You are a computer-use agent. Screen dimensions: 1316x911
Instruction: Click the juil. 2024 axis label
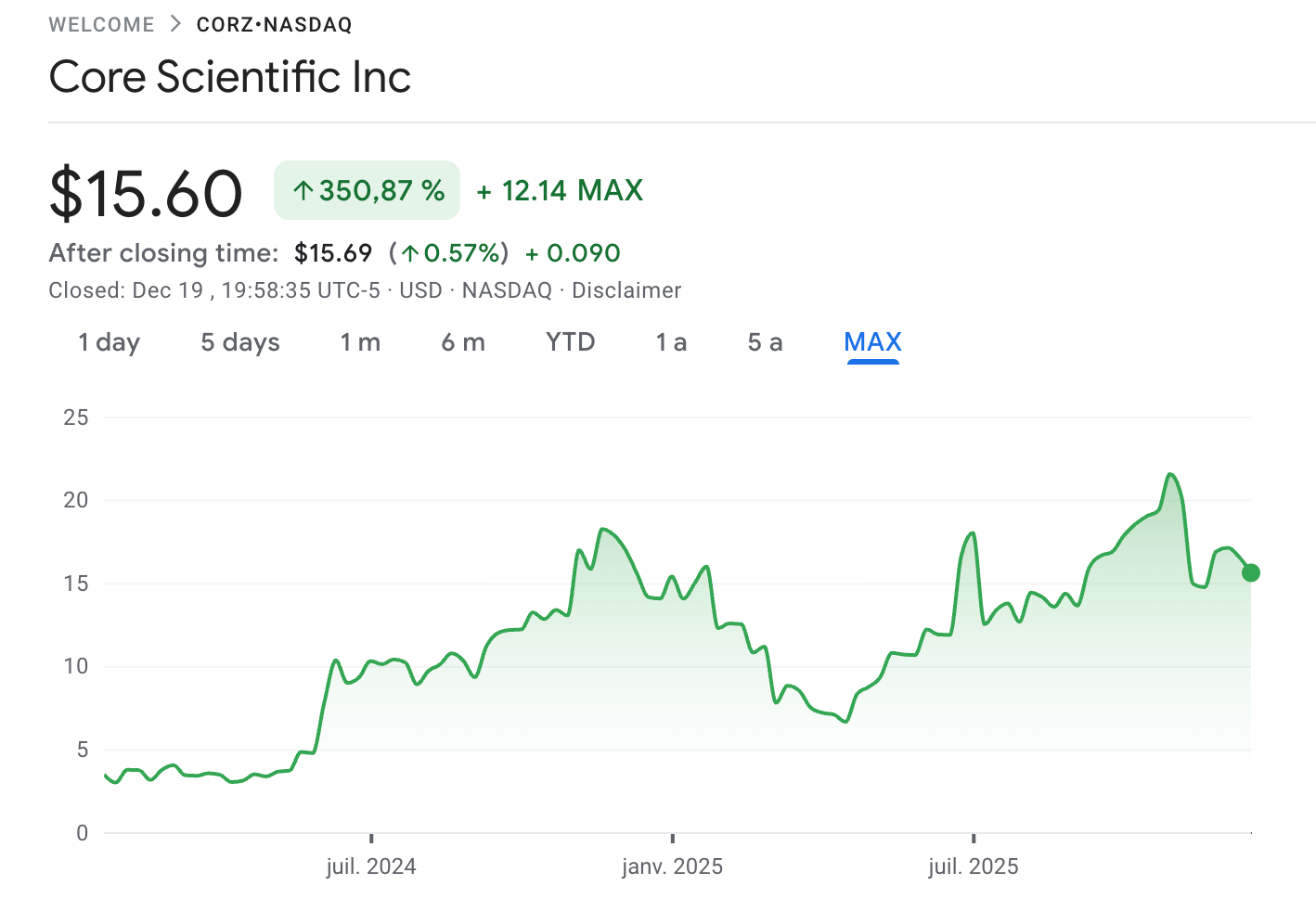[371, 866]
